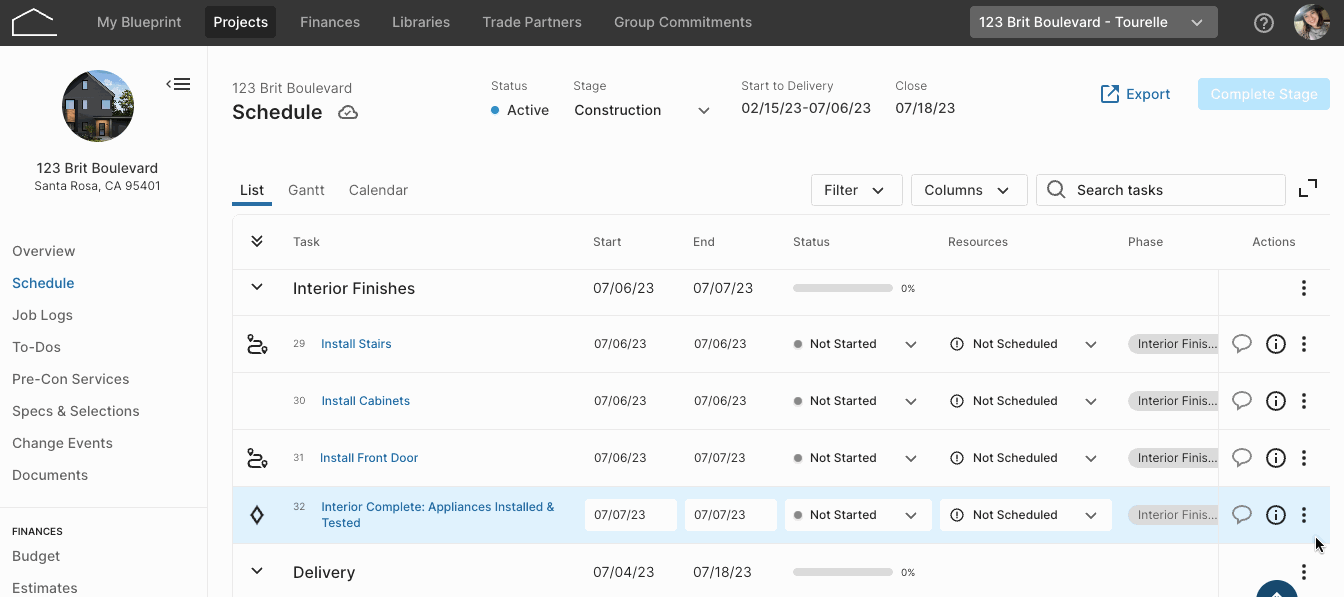This screenshot has height=597, width=1344.
Task: Open the help question mark icon
Action: coord(1264,22)
